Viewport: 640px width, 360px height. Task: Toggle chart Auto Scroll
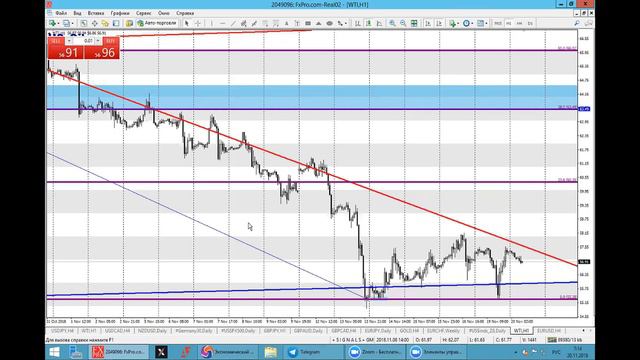pyautogui.click(x=428, y=23)
